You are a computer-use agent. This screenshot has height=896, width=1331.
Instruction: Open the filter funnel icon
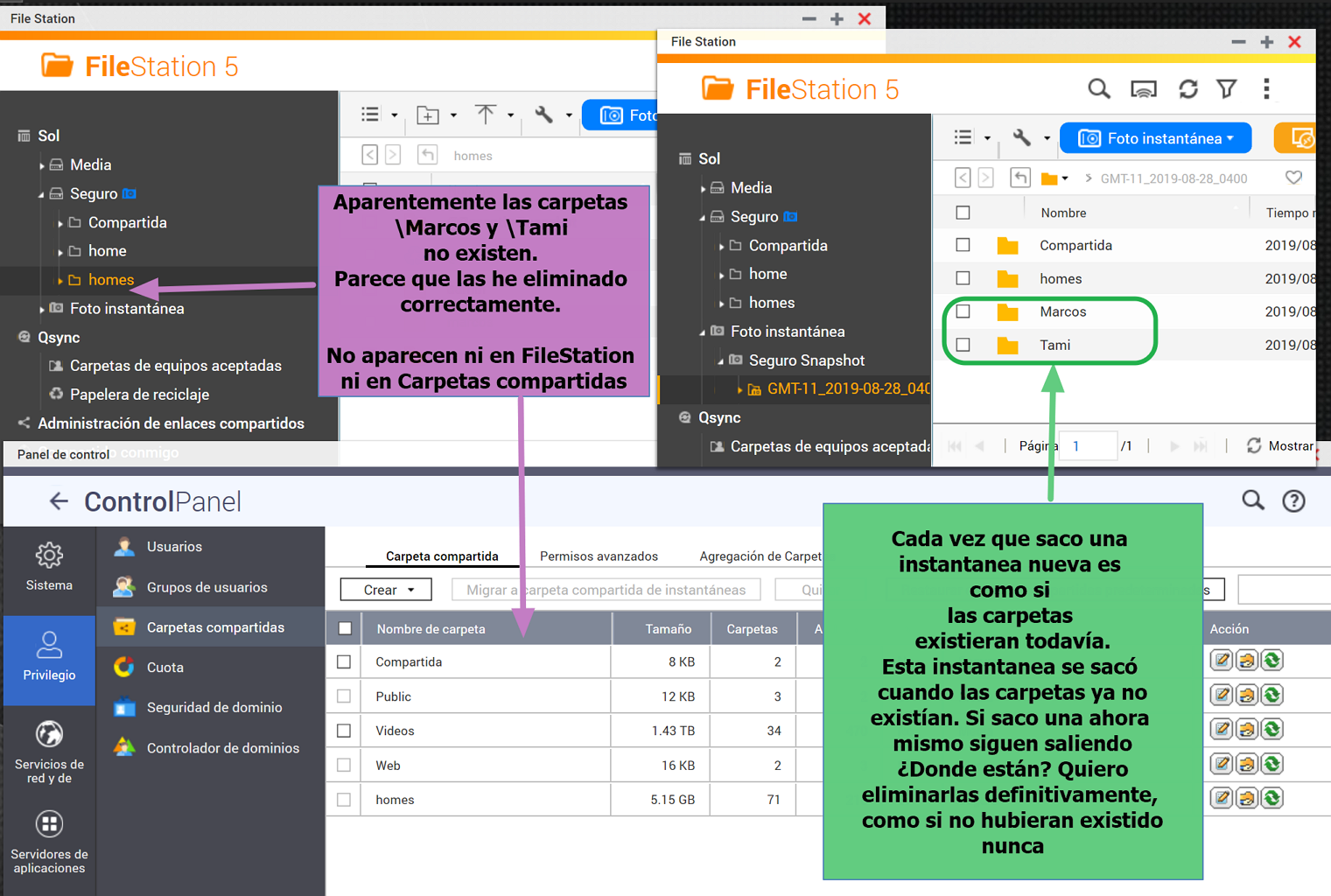[1227, 88]
